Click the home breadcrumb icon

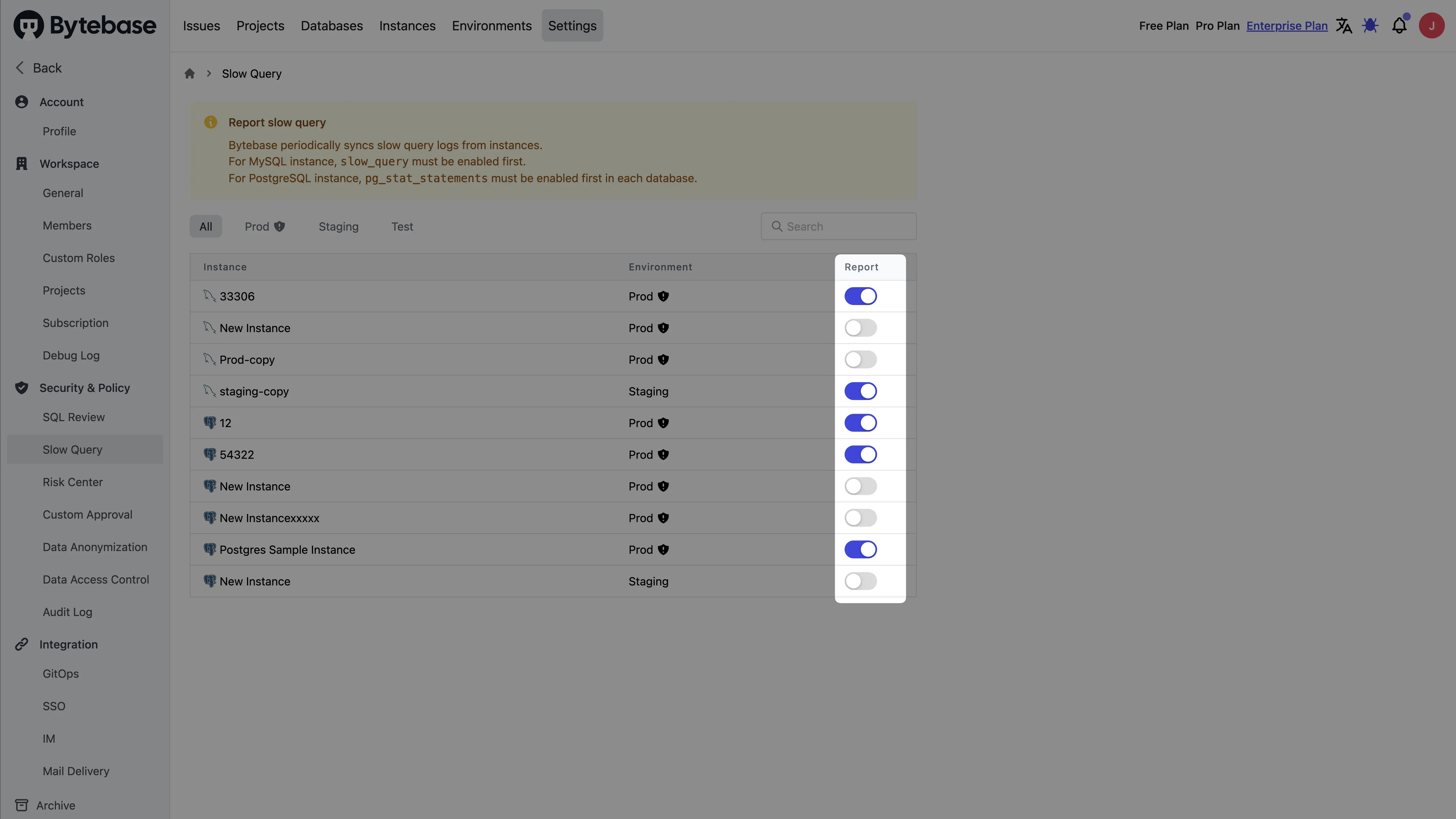click(x=189, y=74)
